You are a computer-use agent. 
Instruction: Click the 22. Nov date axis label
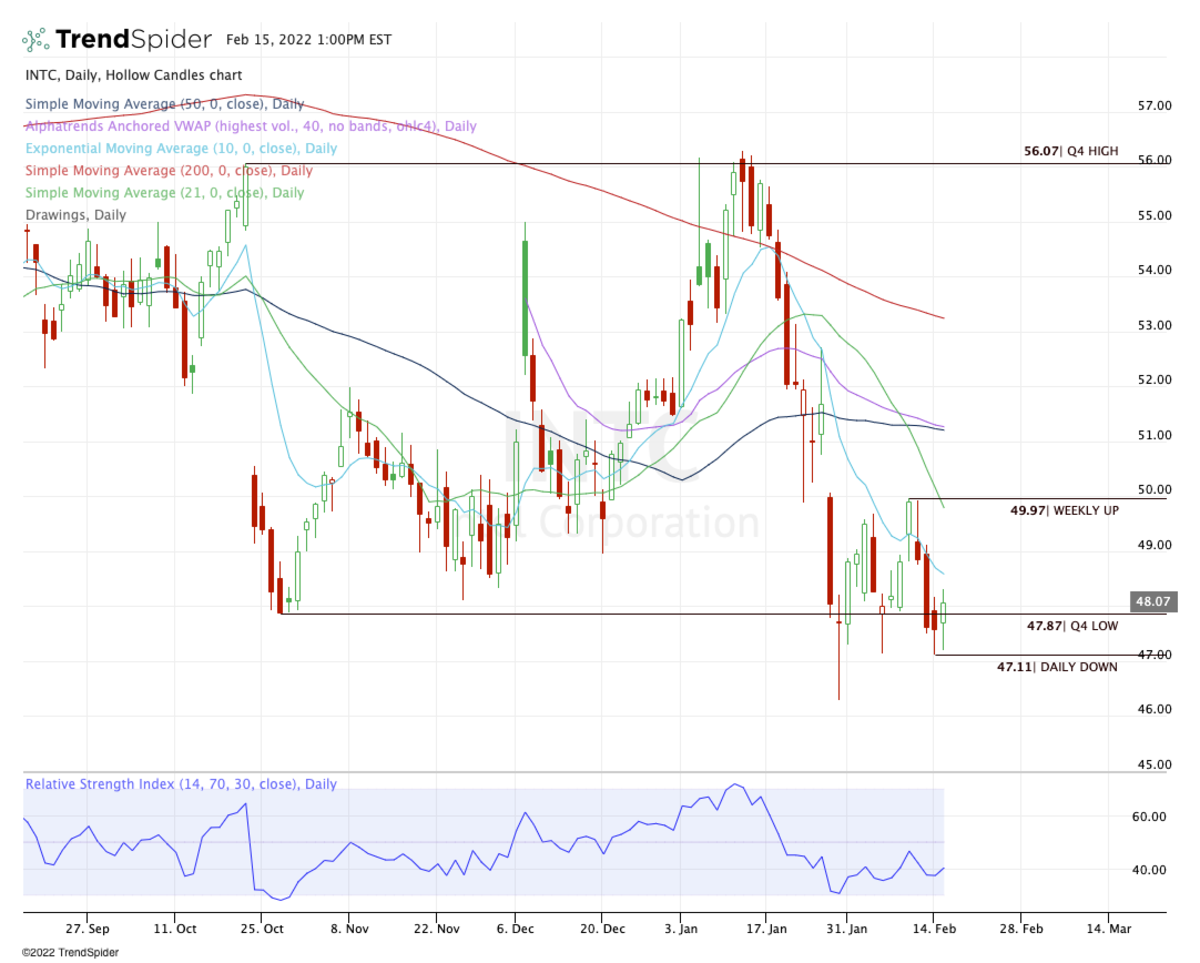pyautogui.click(x=435, y=929)
